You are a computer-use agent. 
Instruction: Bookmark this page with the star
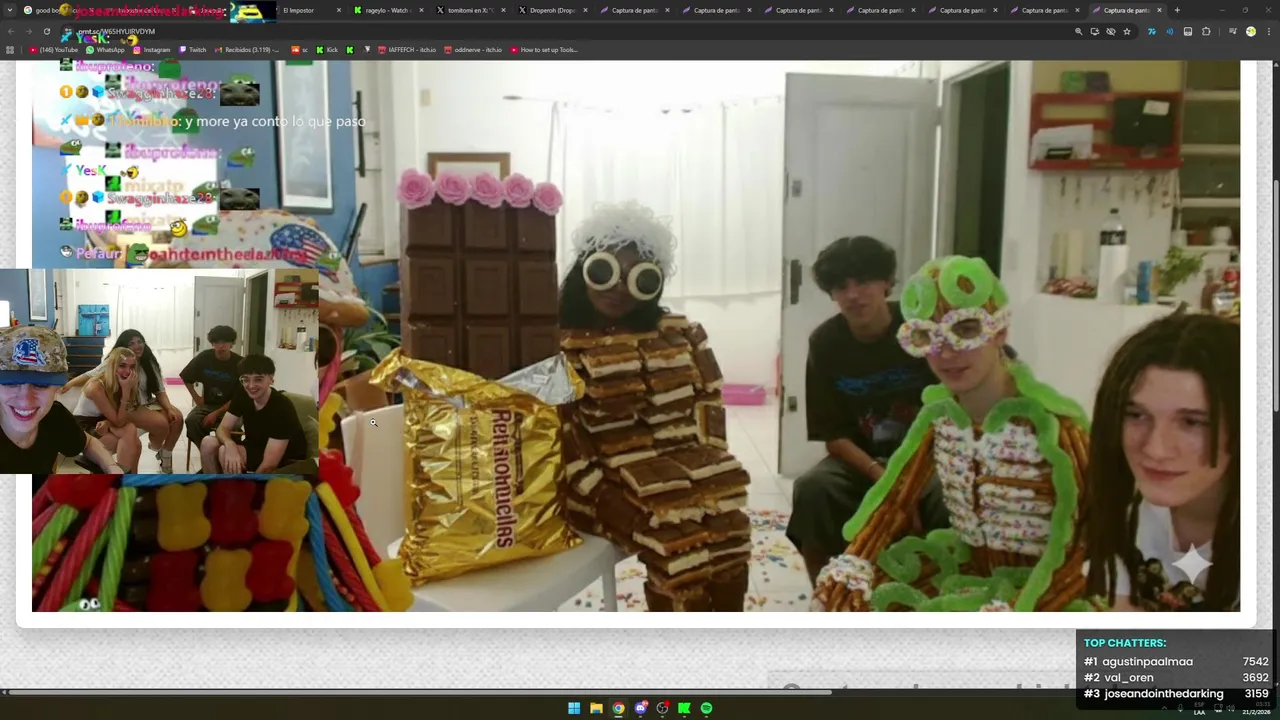point(1127,31)
